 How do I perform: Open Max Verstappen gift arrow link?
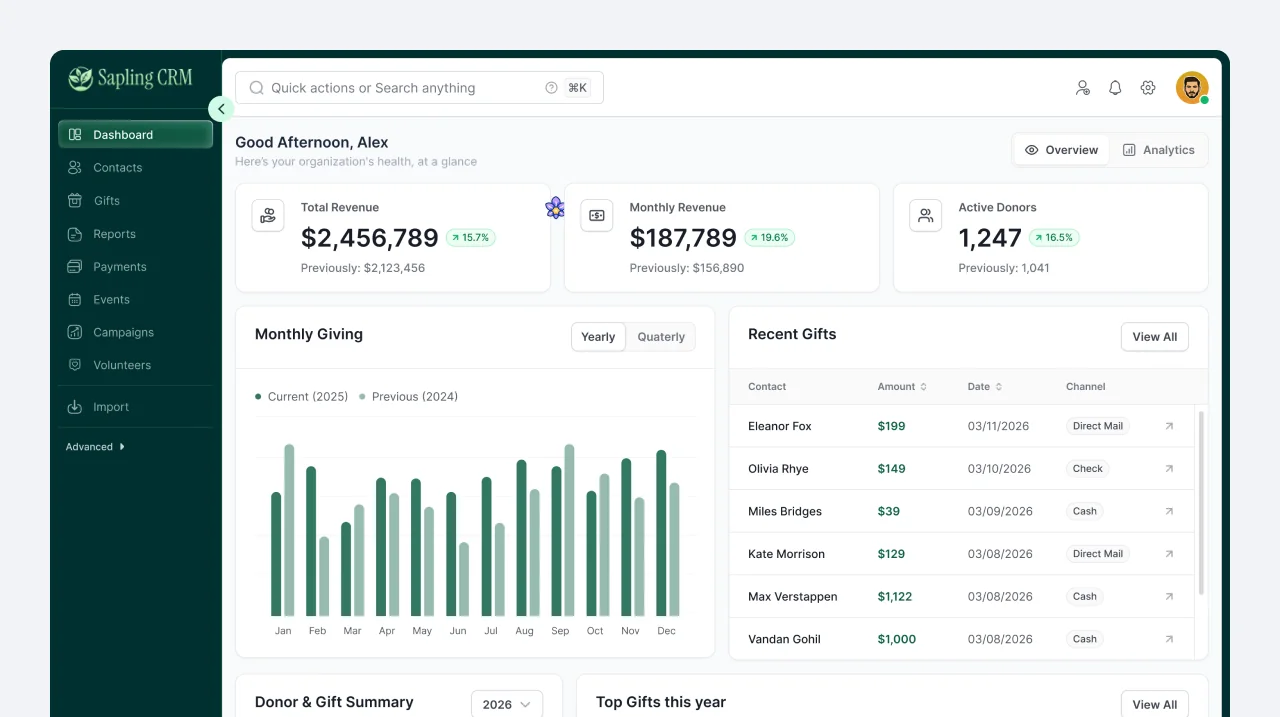pyautogui.click(x=1169, y=596)
